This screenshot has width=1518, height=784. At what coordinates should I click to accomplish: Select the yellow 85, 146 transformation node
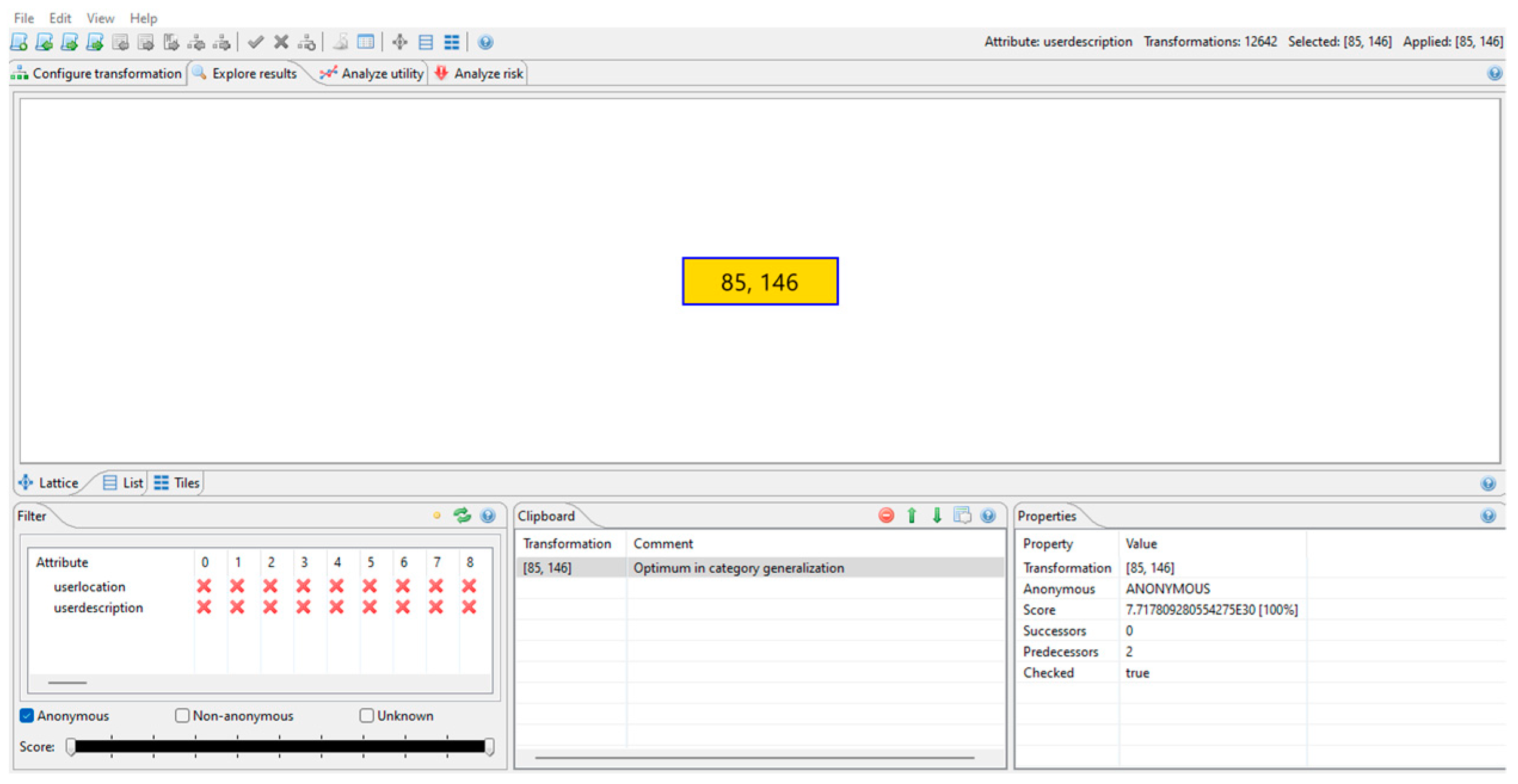click(x=759, y=282)
